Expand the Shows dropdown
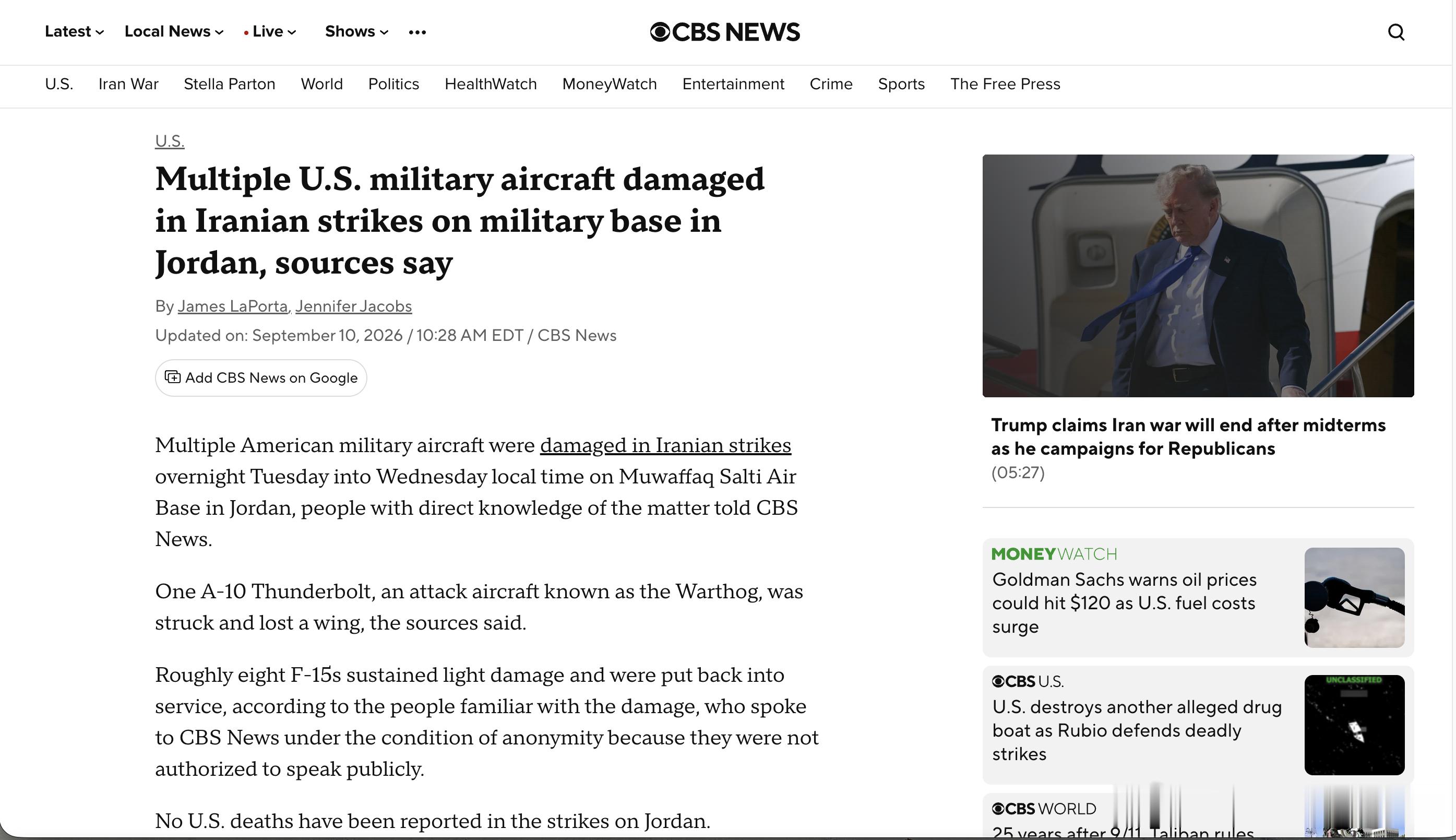Viewport: 1456px width, 840px height. [x=357, y=32]
